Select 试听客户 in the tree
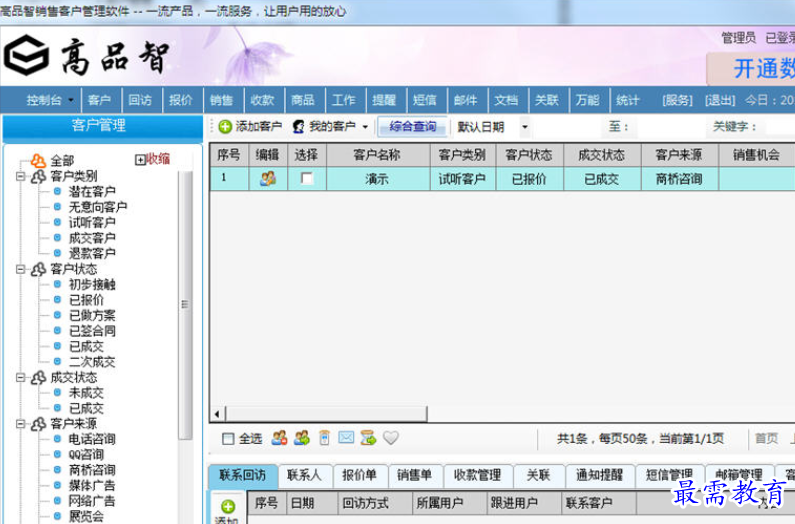The height and width of the screenshot is (524, 795). (92, 223)
